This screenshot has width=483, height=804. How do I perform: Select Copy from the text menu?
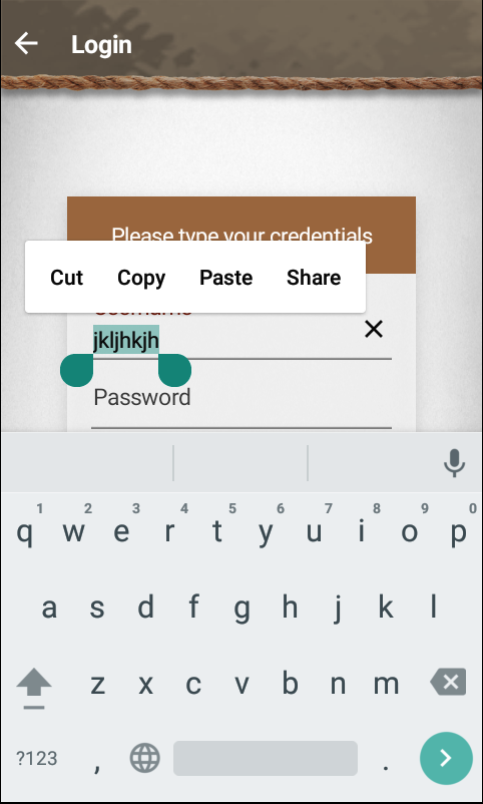point(141,277)
